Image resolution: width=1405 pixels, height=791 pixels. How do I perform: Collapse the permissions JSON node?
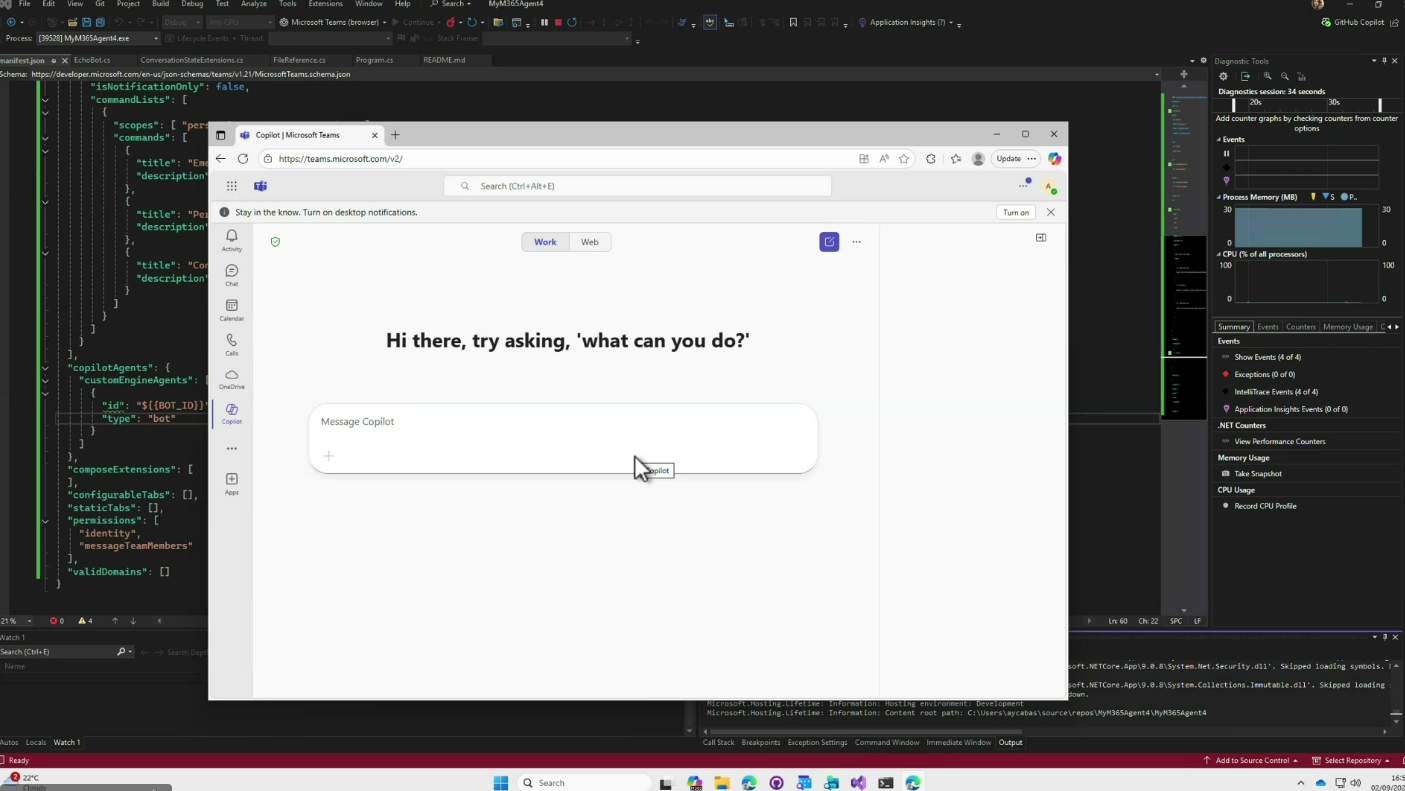coord(45,521)
